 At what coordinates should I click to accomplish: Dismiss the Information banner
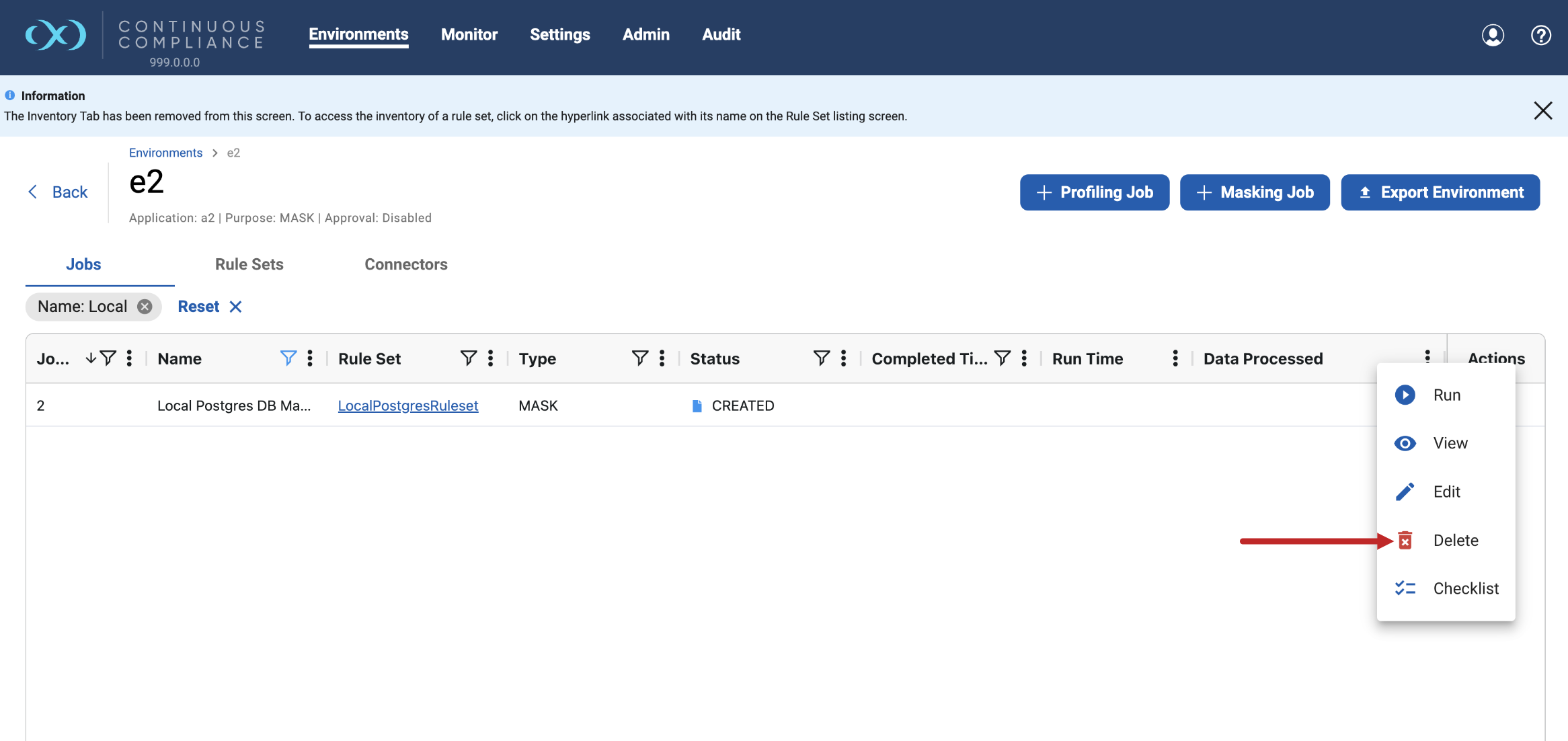(1542, 110)
